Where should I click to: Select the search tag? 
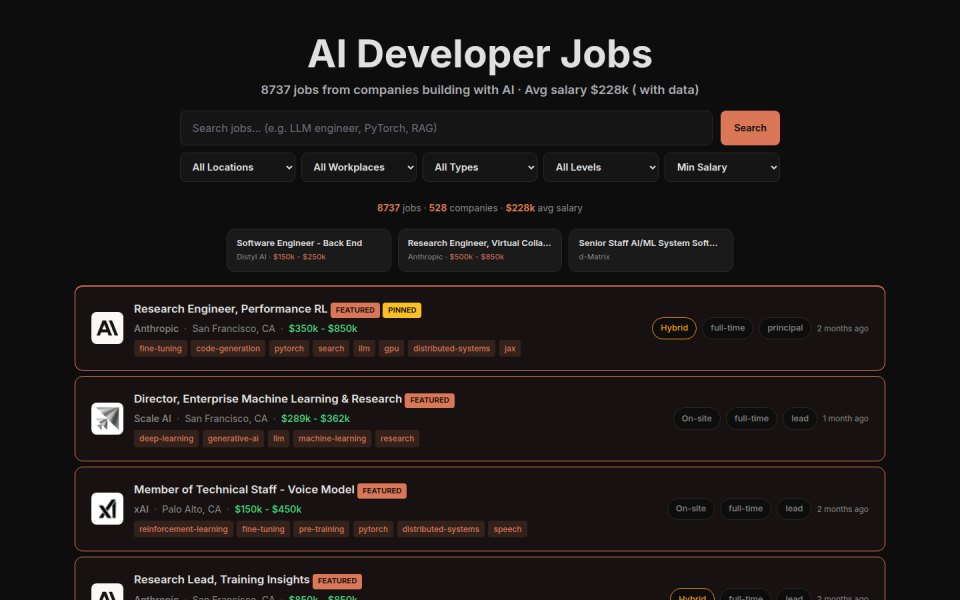331,348
